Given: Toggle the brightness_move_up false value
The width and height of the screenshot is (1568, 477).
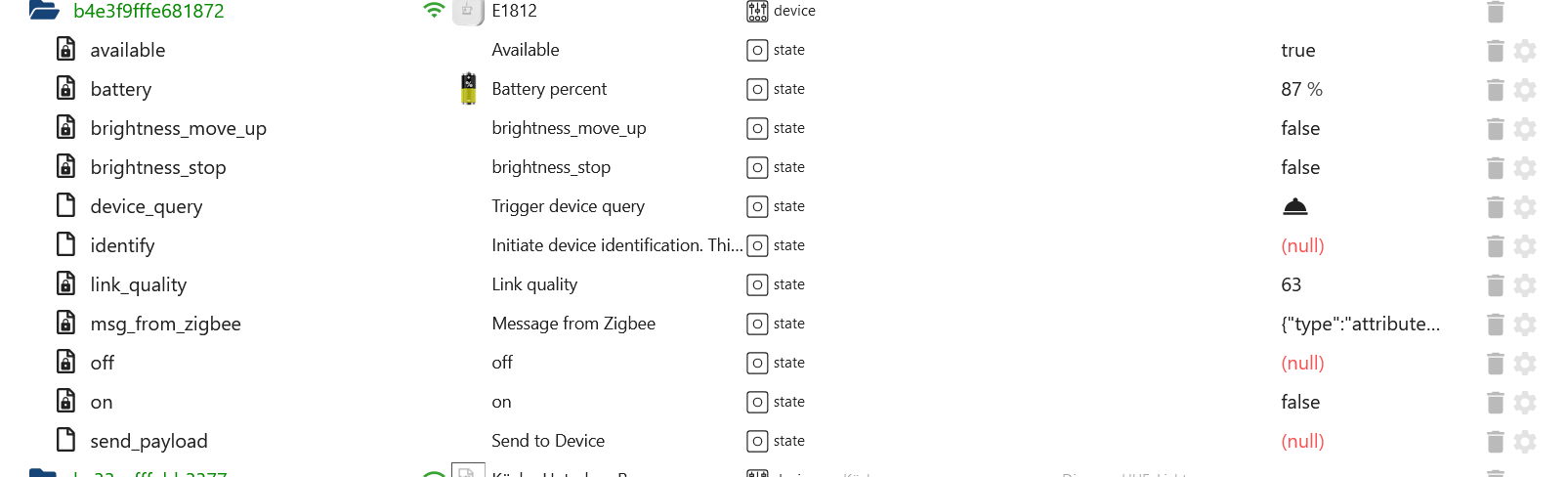Looking at the screenshot, I should pyautogui.click(x=1300, y=128).
